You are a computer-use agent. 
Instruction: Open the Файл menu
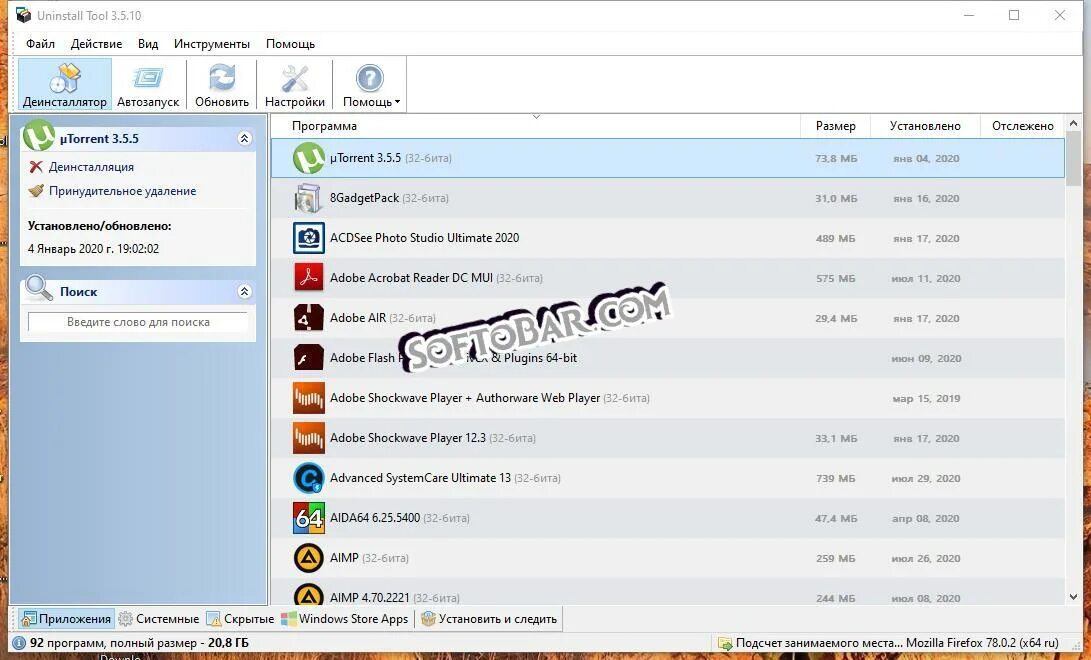tap(40, 44)
